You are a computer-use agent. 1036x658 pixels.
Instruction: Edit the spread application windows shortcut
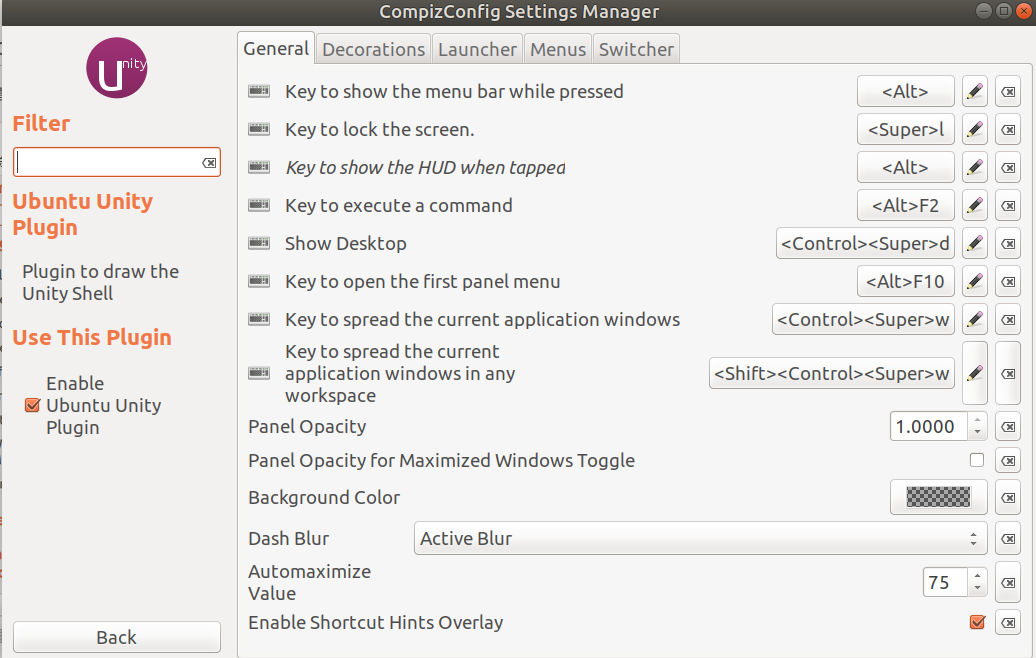[x=974, y=319]
